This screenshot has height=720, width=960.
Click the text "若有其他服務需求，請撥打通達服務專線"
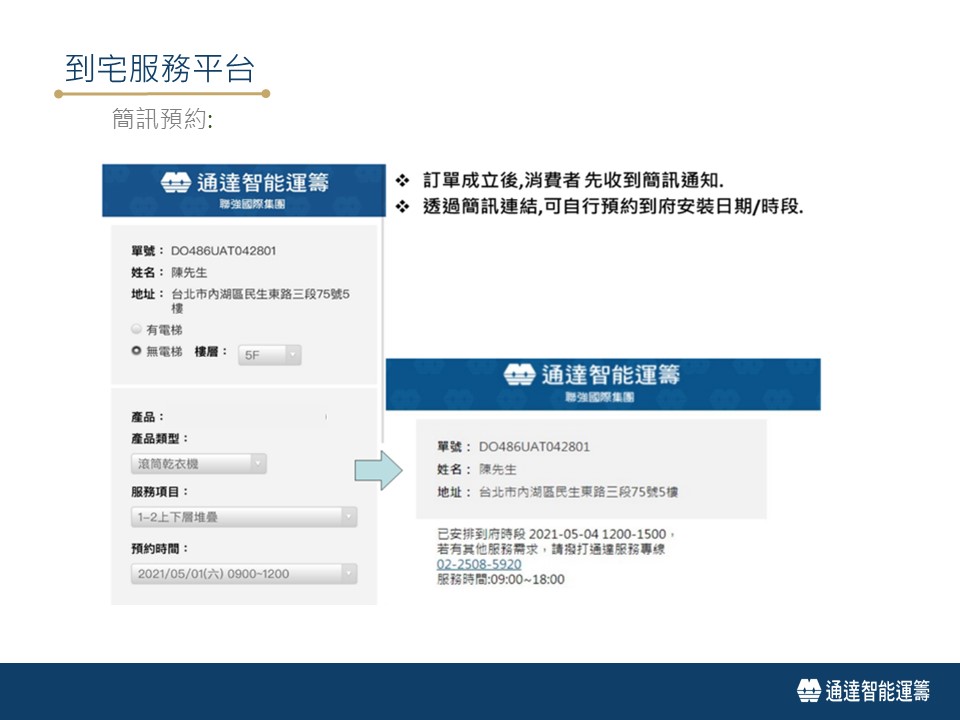pyautogui.click(x=551, y=549)
